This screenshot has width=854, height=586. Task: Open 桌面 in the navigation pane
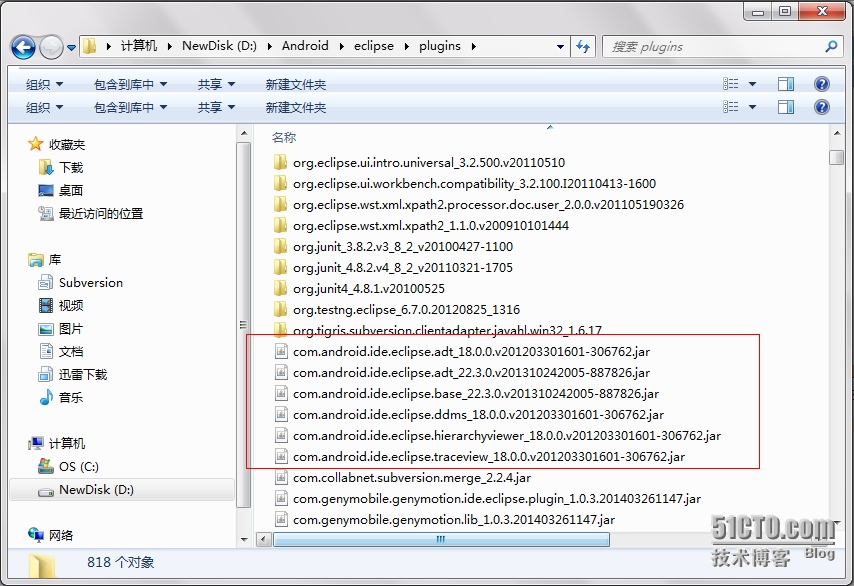71,190
